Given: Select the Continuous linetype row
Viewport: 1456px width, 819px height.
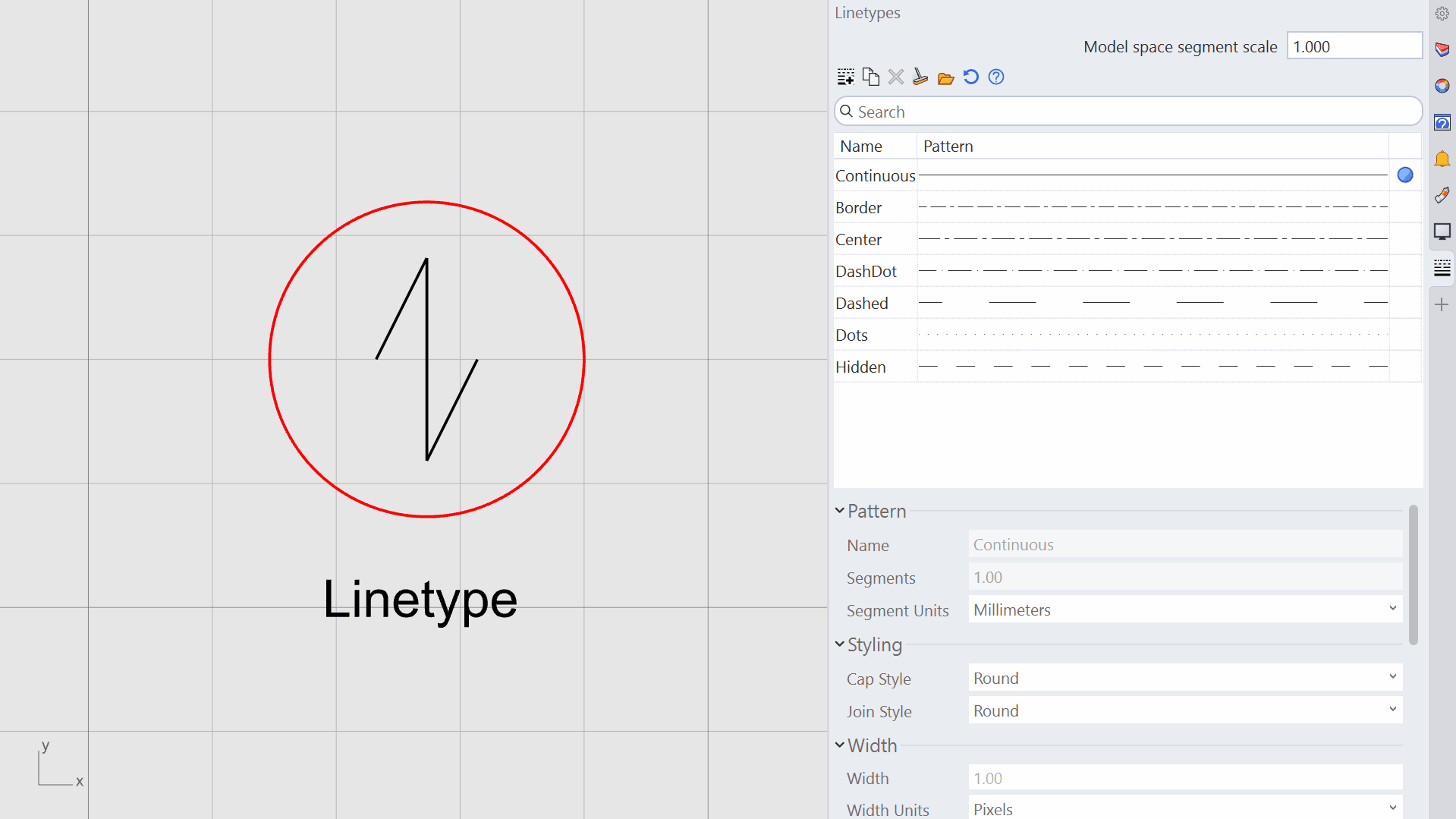Looking at the screenshot, I should coord(1127,175).
